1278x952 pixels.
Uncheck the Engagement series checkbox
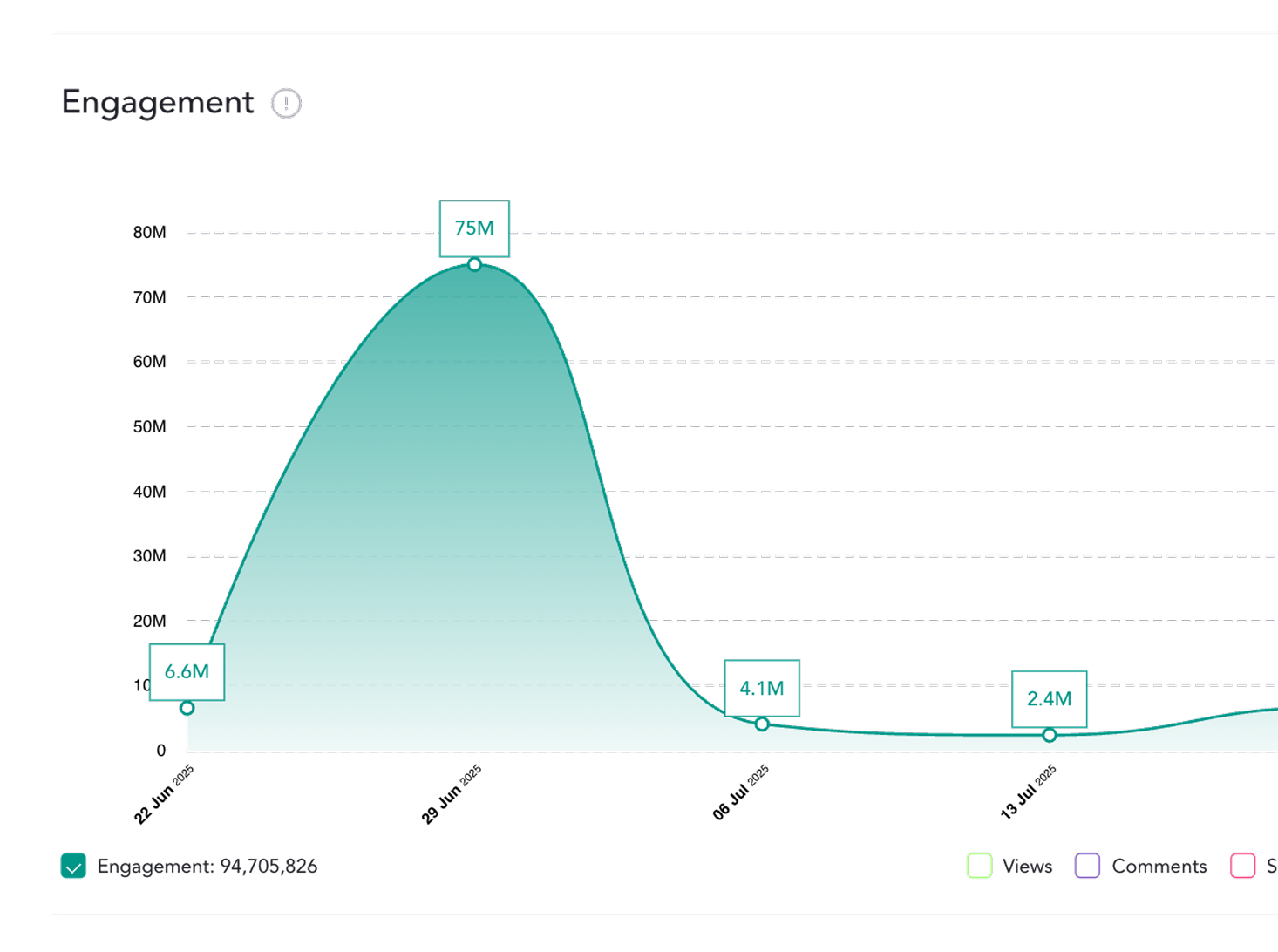coord(73,866)
